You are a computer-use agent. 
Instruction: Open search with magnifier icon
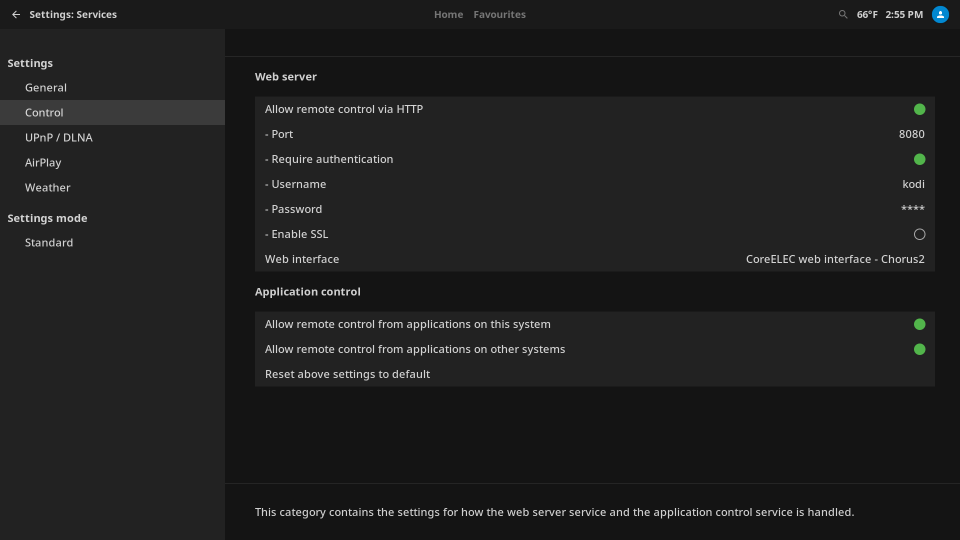click(843, 15)
